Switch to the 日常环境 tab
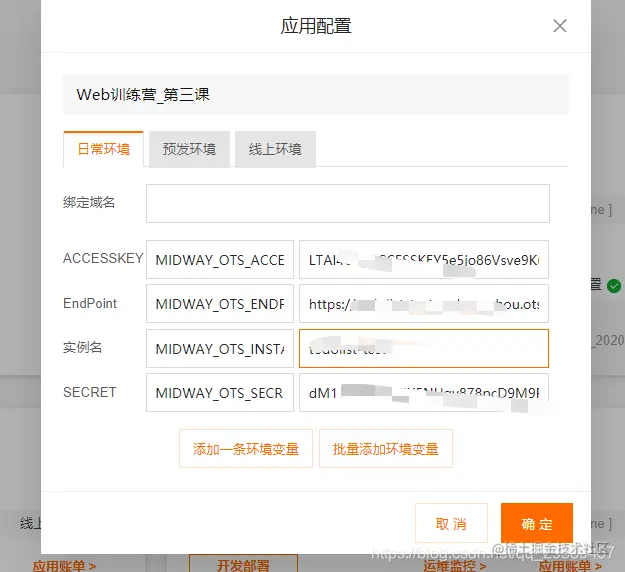 tap(103, 149)
